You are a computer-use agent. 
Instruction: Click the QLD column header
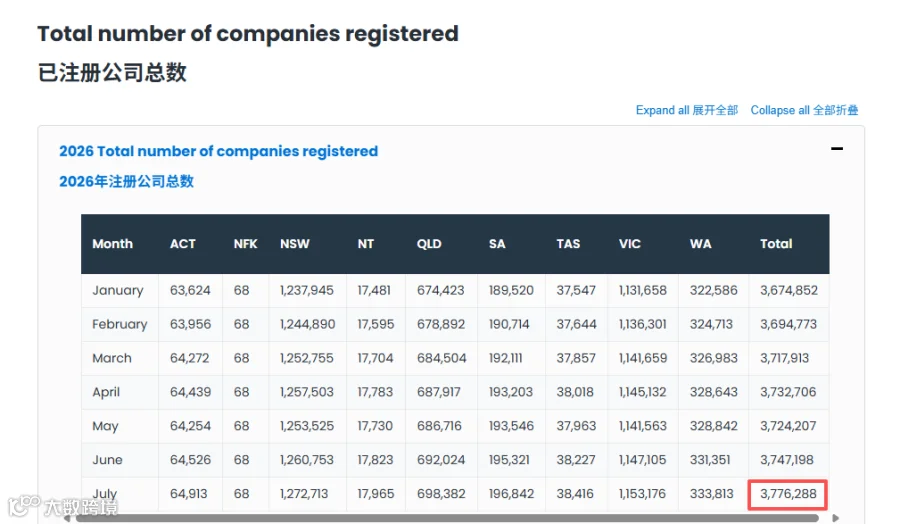(x=429, y=244)
